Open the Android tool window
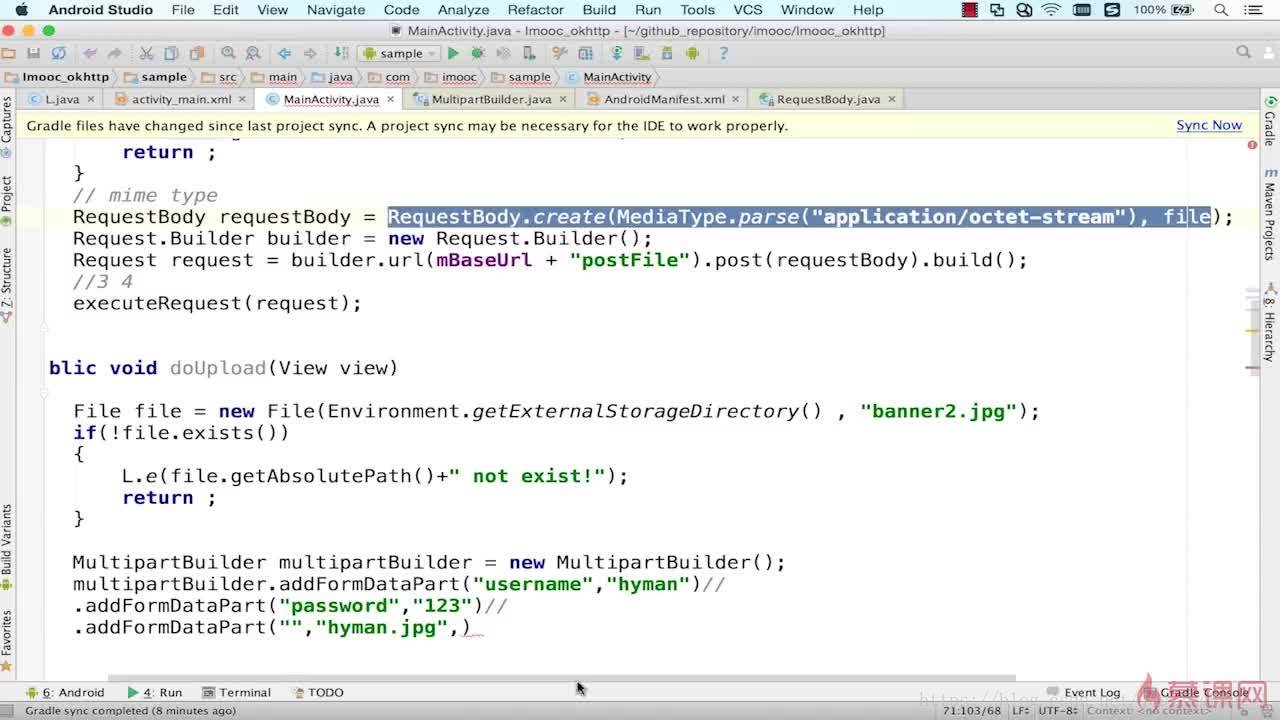Image resolution: width=1280 pixels, height=720 pixels. tap(66, 692)
